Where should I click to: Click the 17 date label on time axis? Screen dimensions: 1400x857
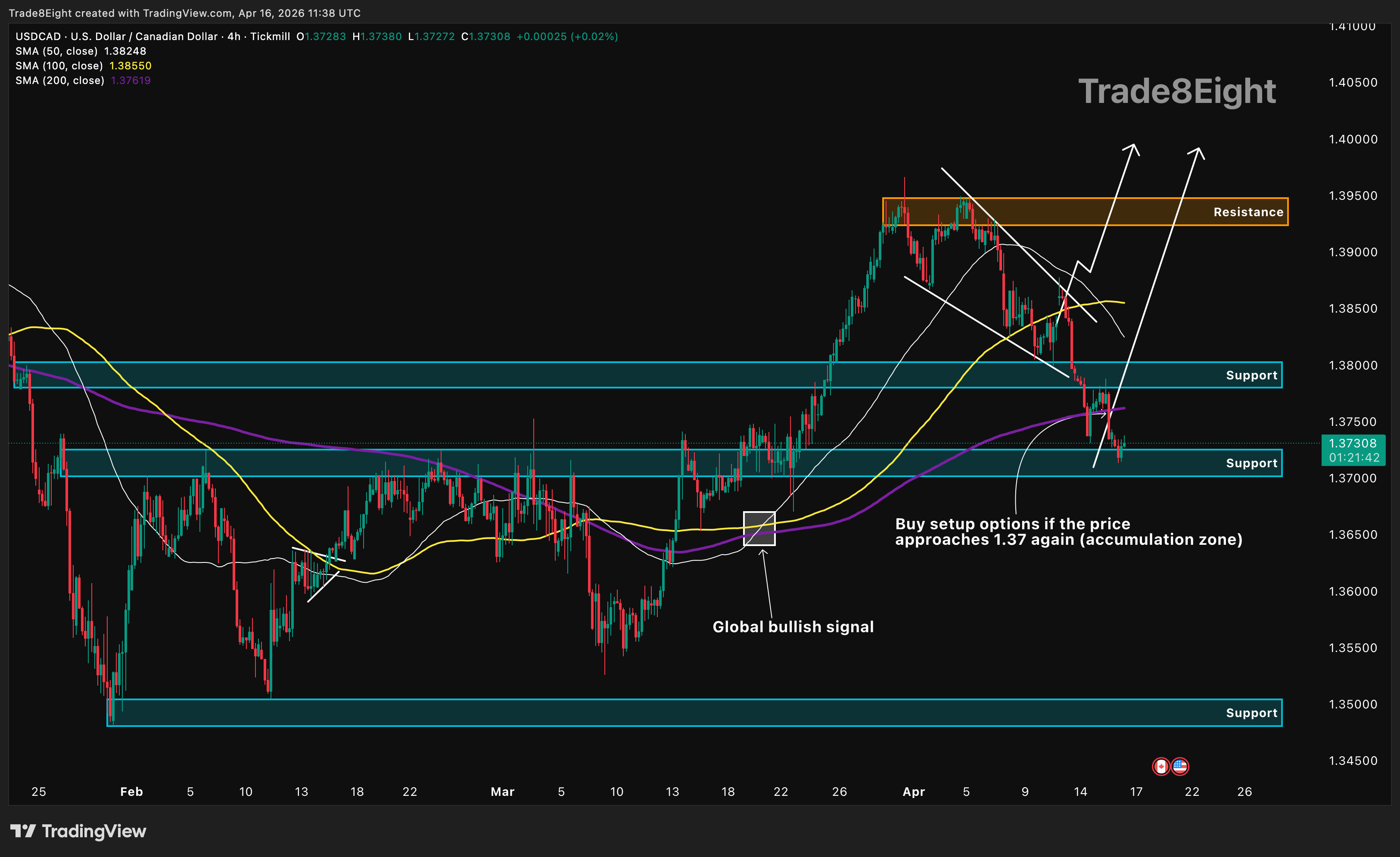(1136, 792)
